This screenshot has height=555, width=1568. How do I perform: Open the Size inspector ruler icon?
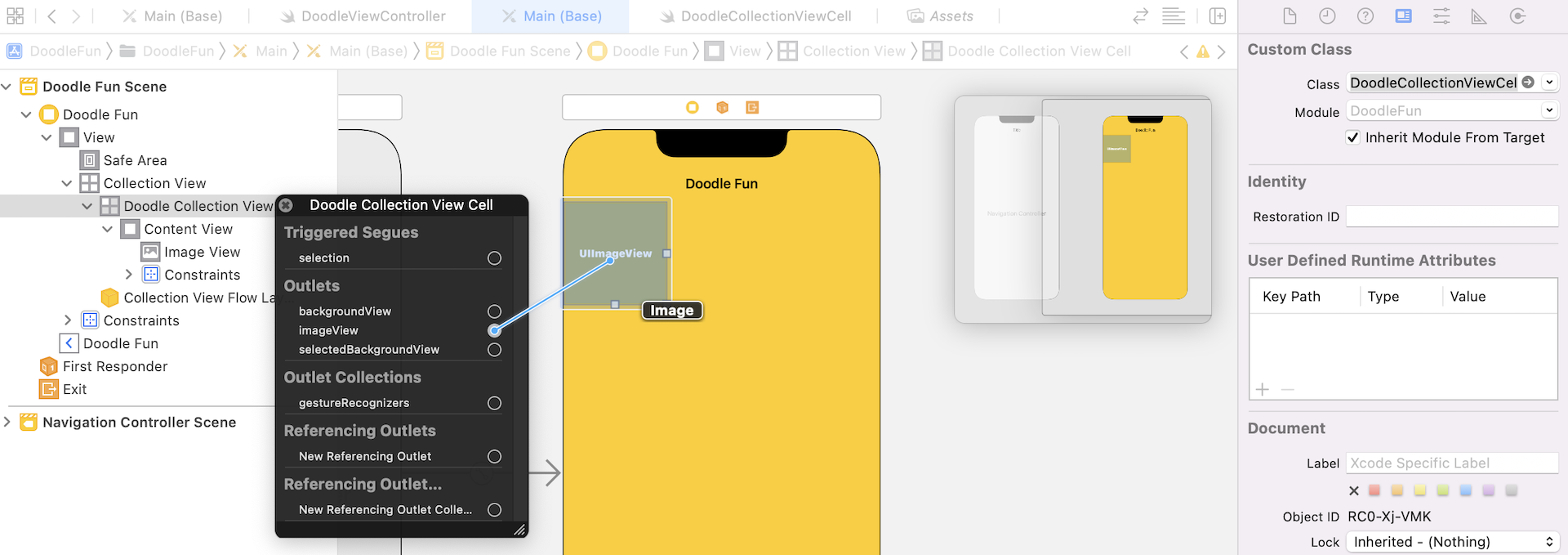[1479, 16]
